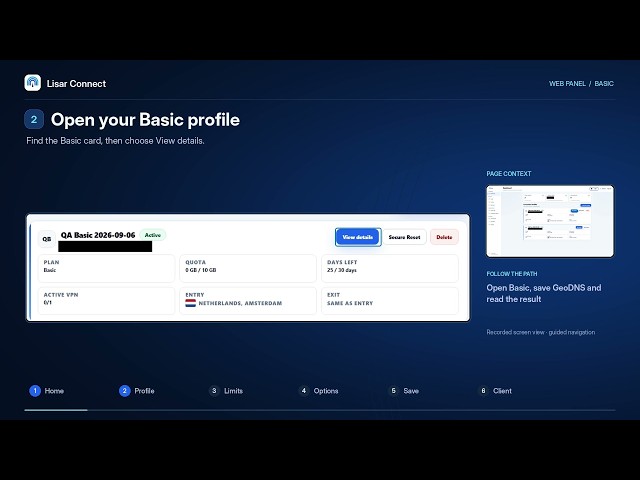Click the Lisar Connect title text
640x480 pixels.
[x=76, y=84]
